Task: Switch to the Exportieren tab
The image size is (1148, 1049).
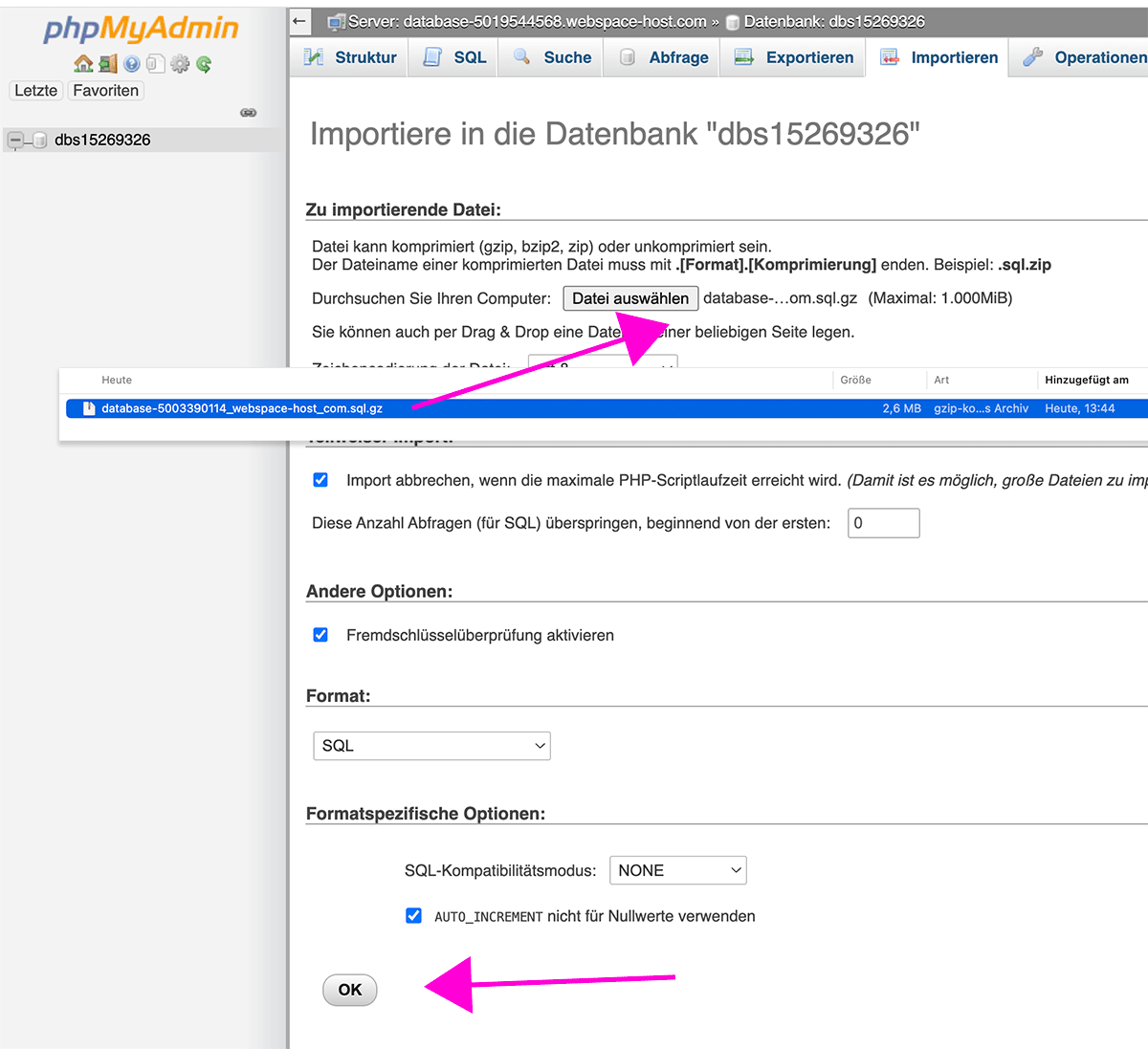Action: [793, 57]
